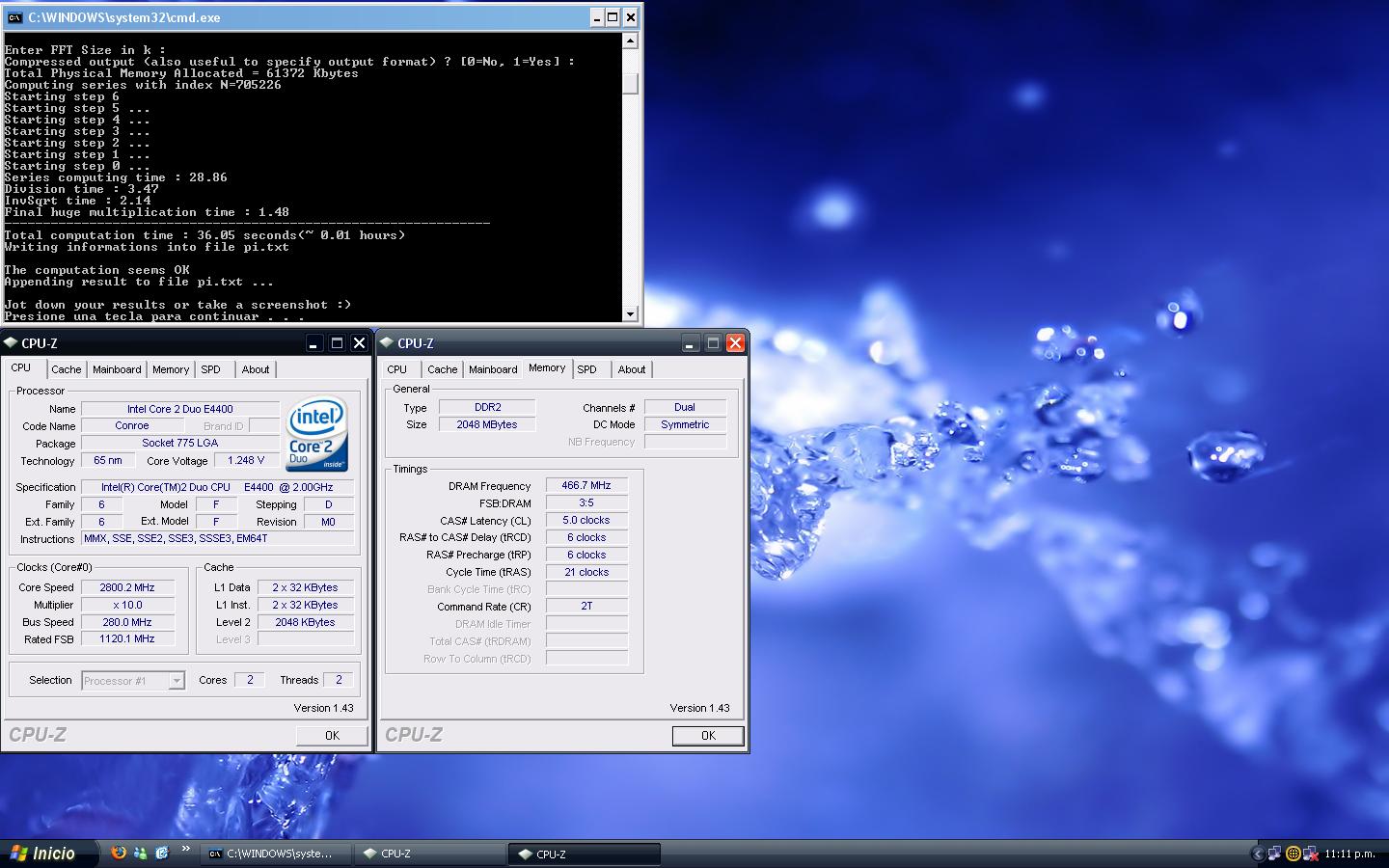The width and height of the screenshot is (1389, 868).
Task: Open About tab in right CPU-Z
Action: pyautogui.click(x=632, y=369)
